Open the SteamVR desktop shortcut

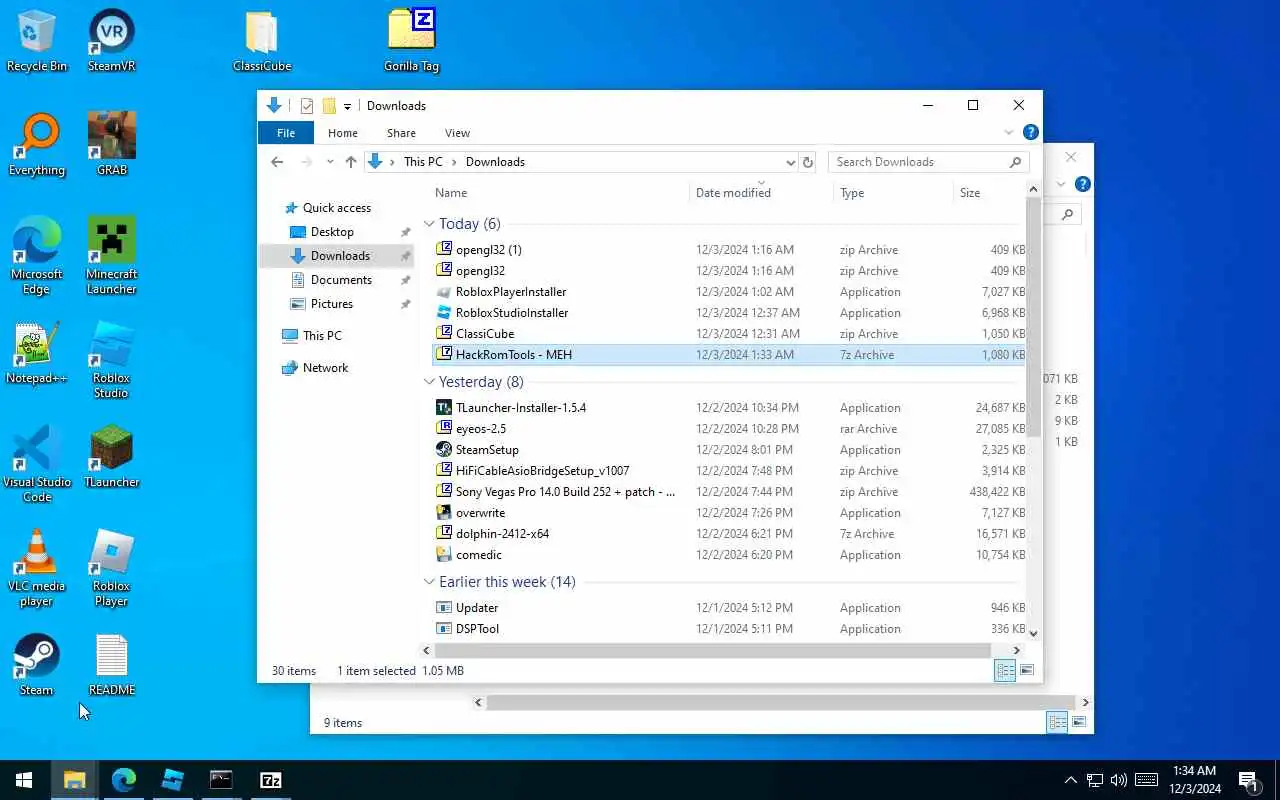click(x=112, y=41)
